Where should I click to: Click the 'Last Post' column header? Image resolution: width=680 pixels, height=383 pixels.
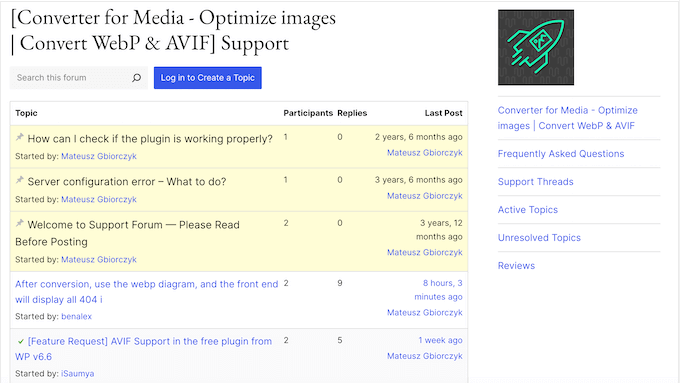444,113
